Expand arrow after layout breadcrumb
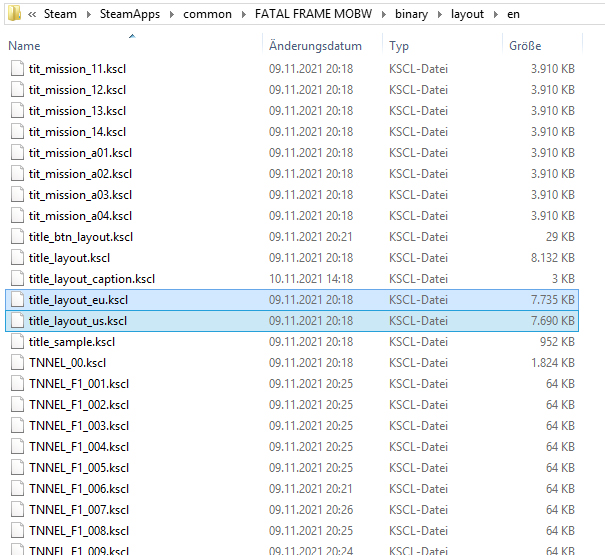Image resolution: width=605 pixels, height=555 pixels. (496, 14)
